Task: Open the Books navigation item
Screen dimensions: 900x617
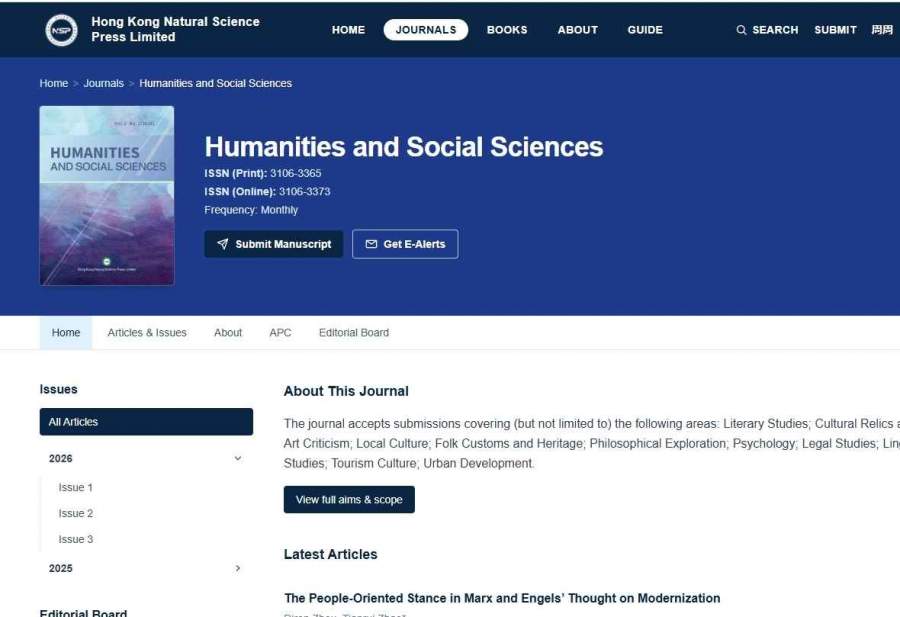Action: click(x=507, y=30)
